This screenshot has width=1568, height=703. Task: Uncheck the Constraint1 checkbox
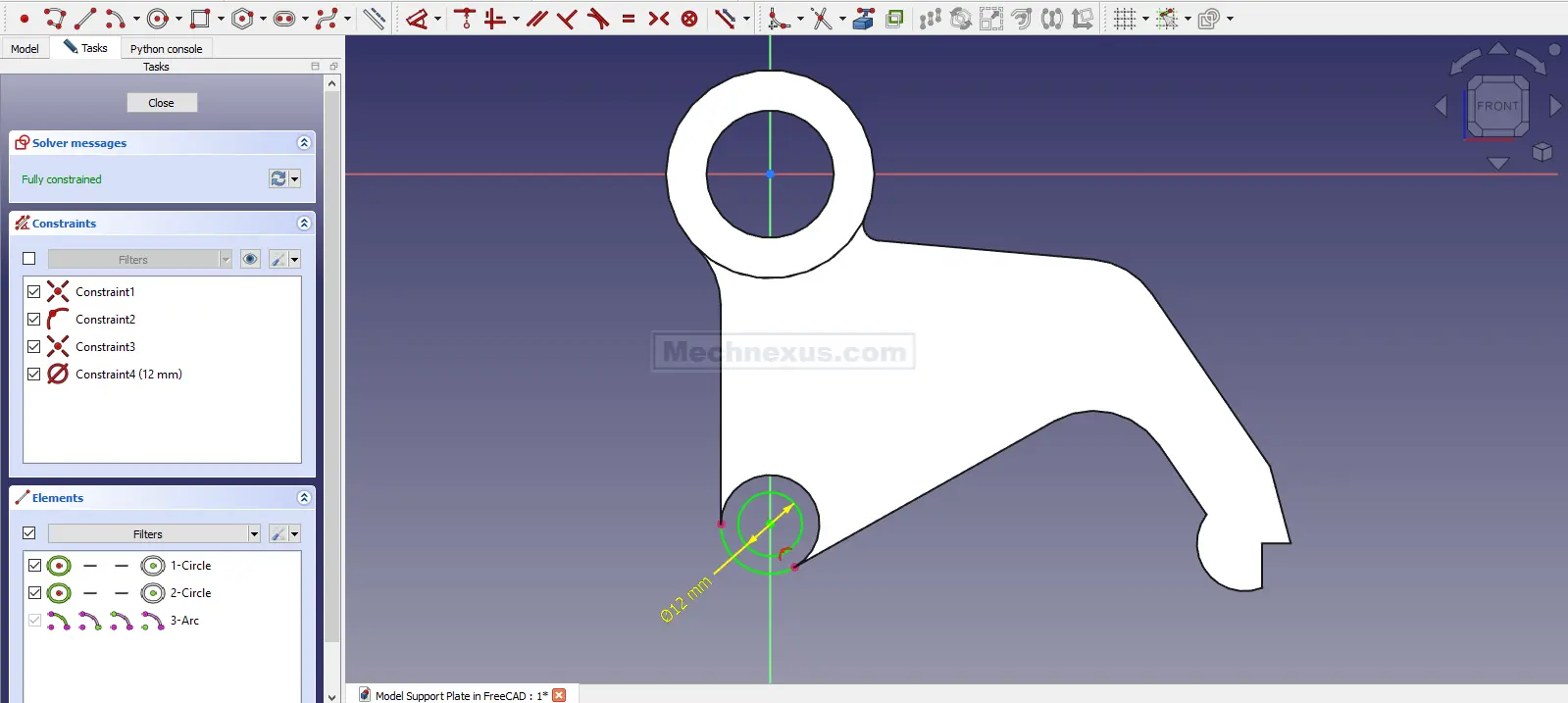(x=34, y=292)
